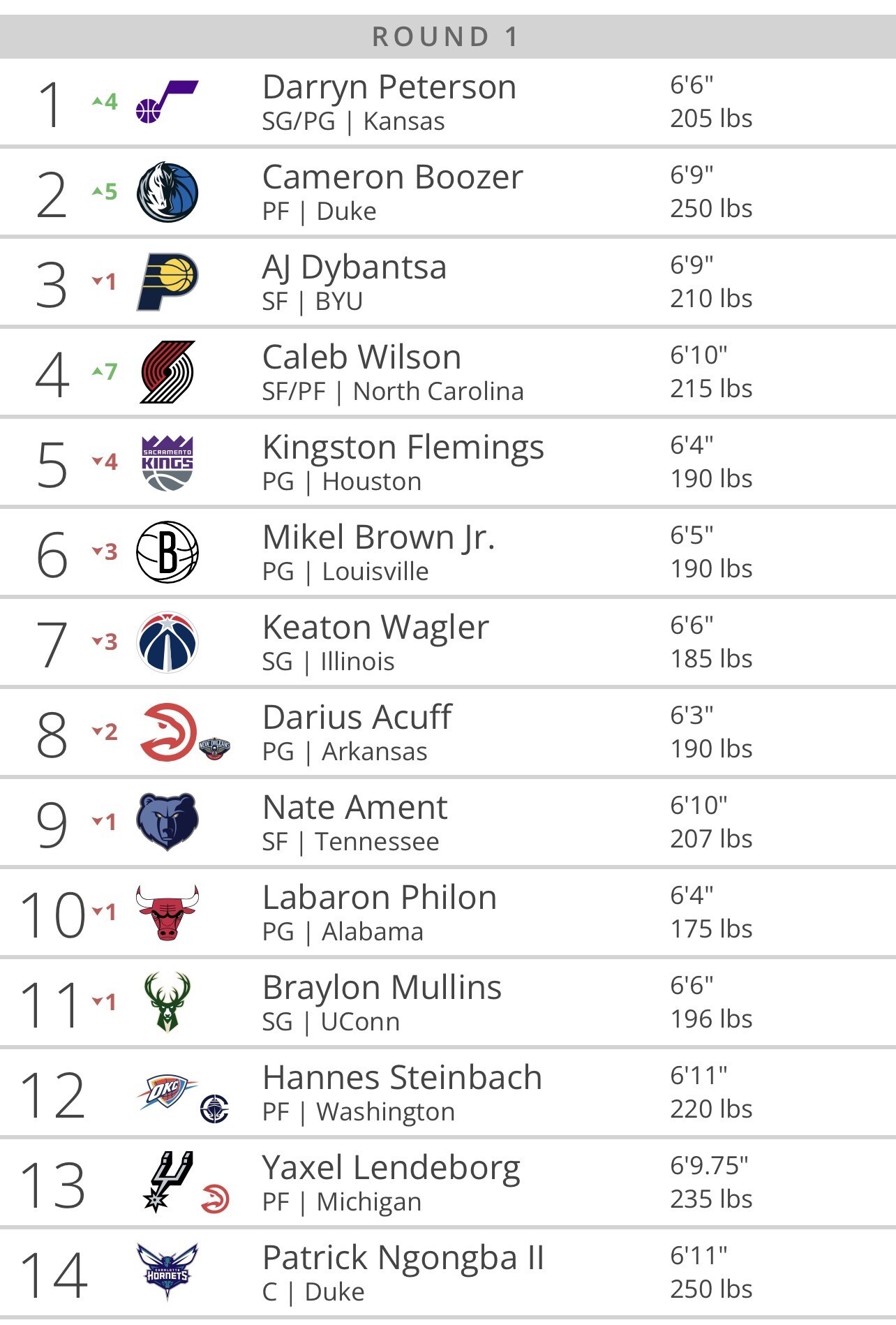Click the San Antonio Spurs logo
Screen dimensions: 896x1325
coord(167,1181)
